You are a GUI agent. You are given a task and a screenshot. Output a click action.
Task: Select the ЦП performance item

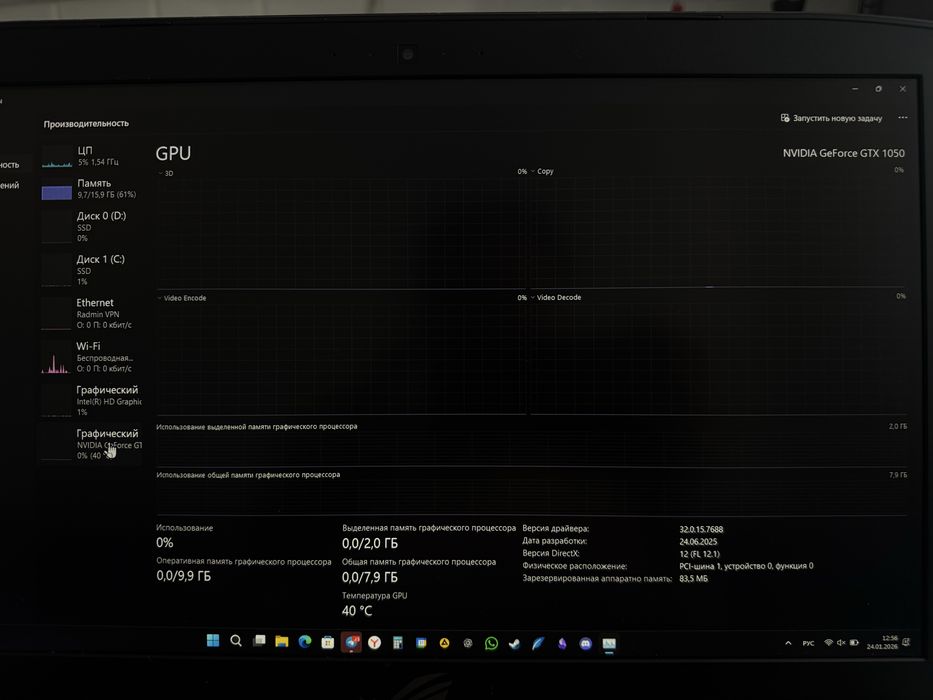pos(91,156)
